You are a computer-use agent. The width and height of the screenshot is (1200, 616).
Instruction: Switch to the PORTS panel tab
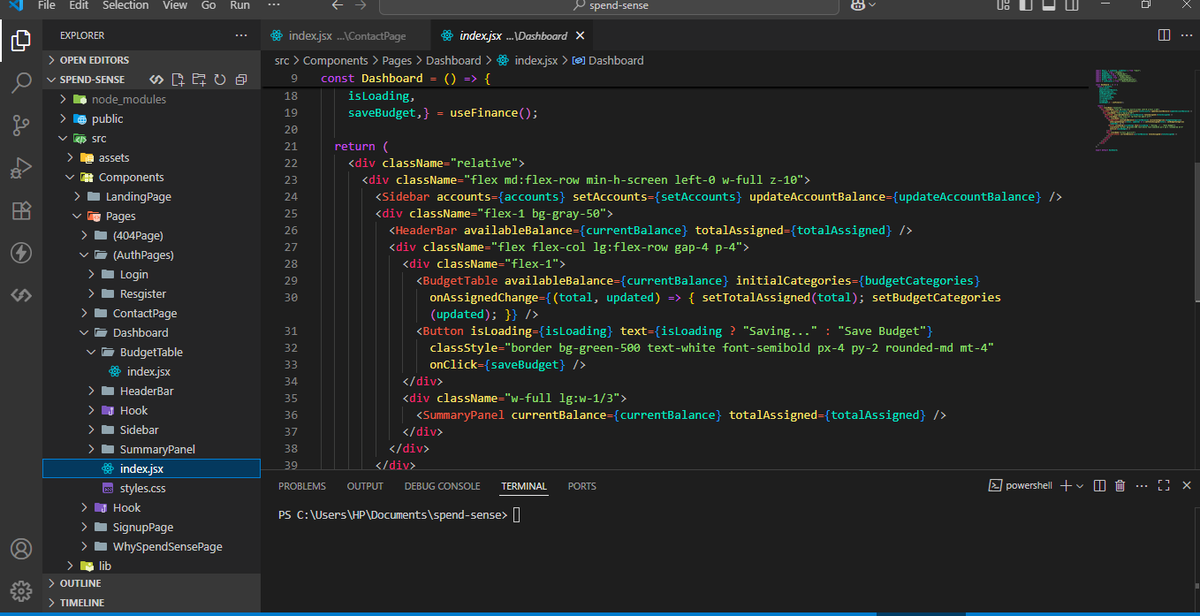(582, 486)
